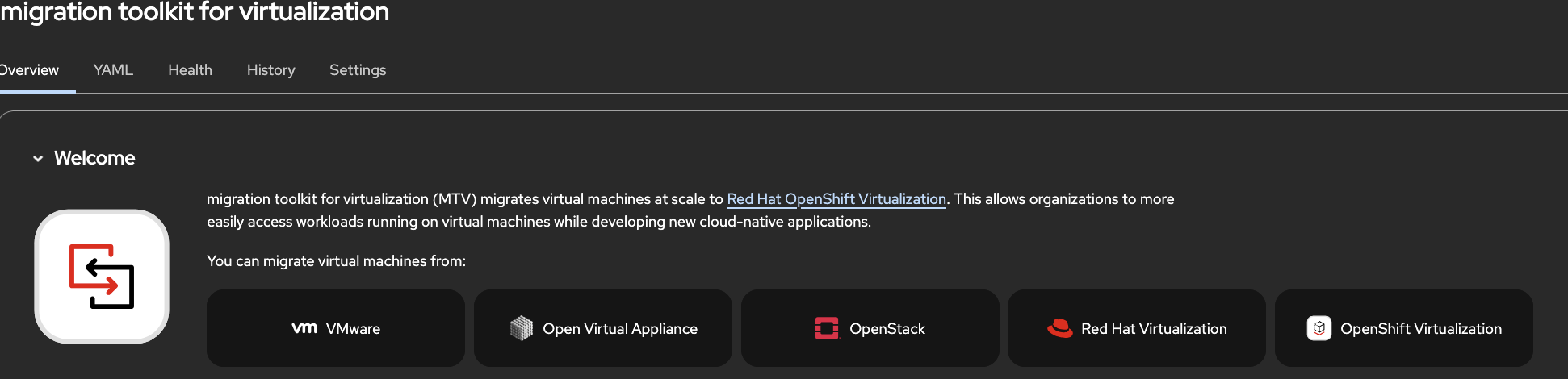Open the YAML tab
1568x379 pixels.
coord(113,70)
